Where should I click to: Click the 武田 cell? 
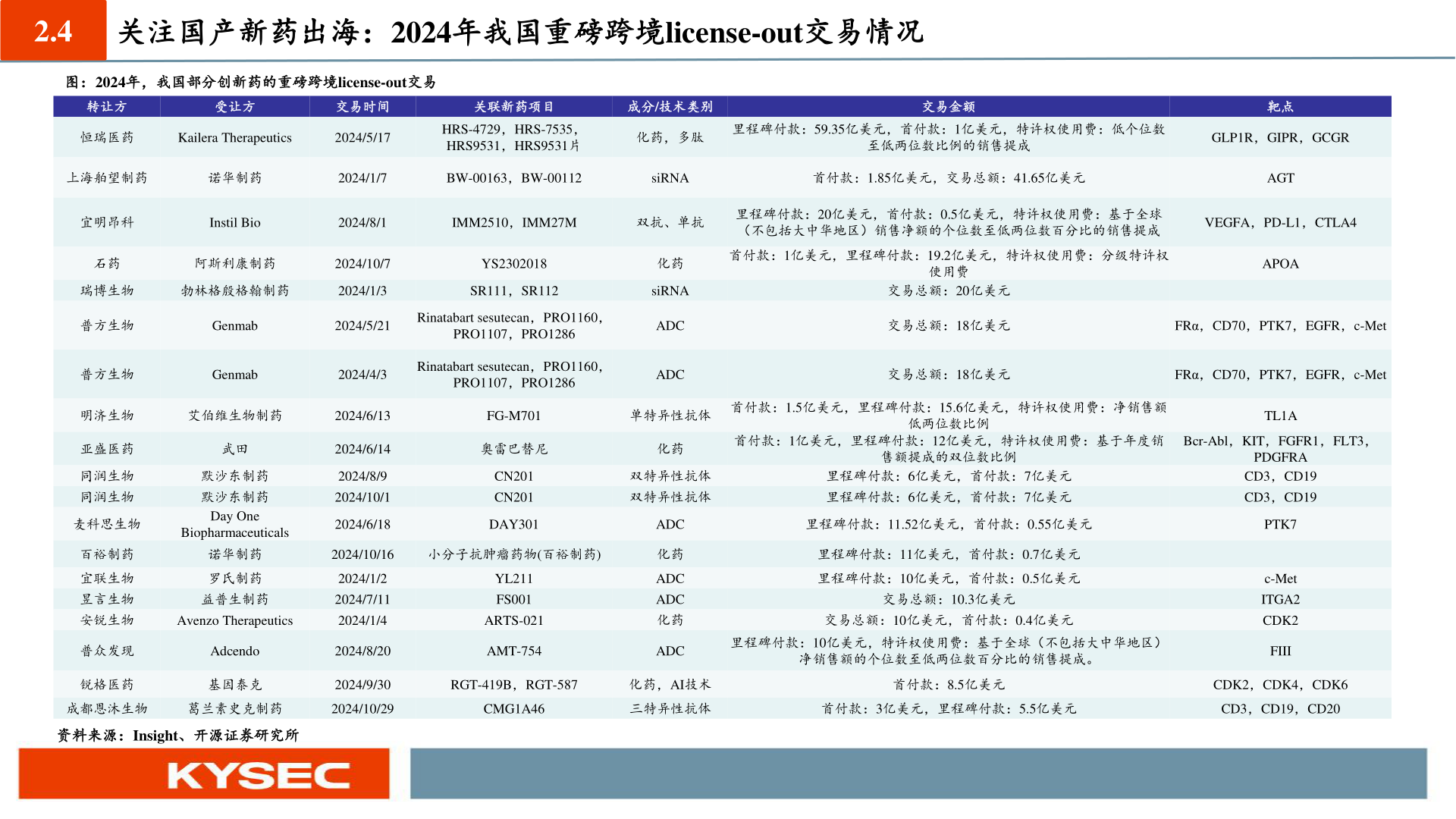(x=235, y=448)
